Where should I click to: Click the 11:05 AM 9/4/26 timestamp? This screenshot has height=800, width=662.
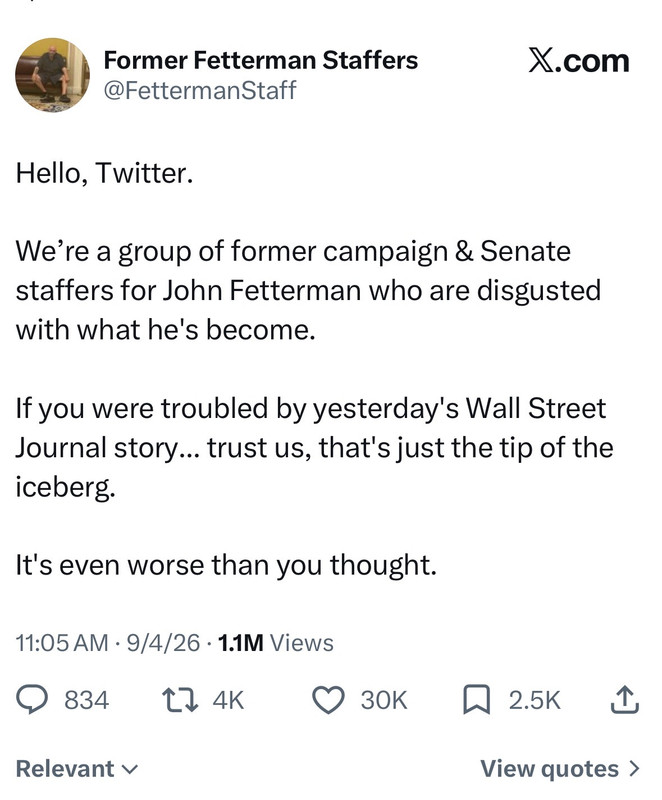108,643
